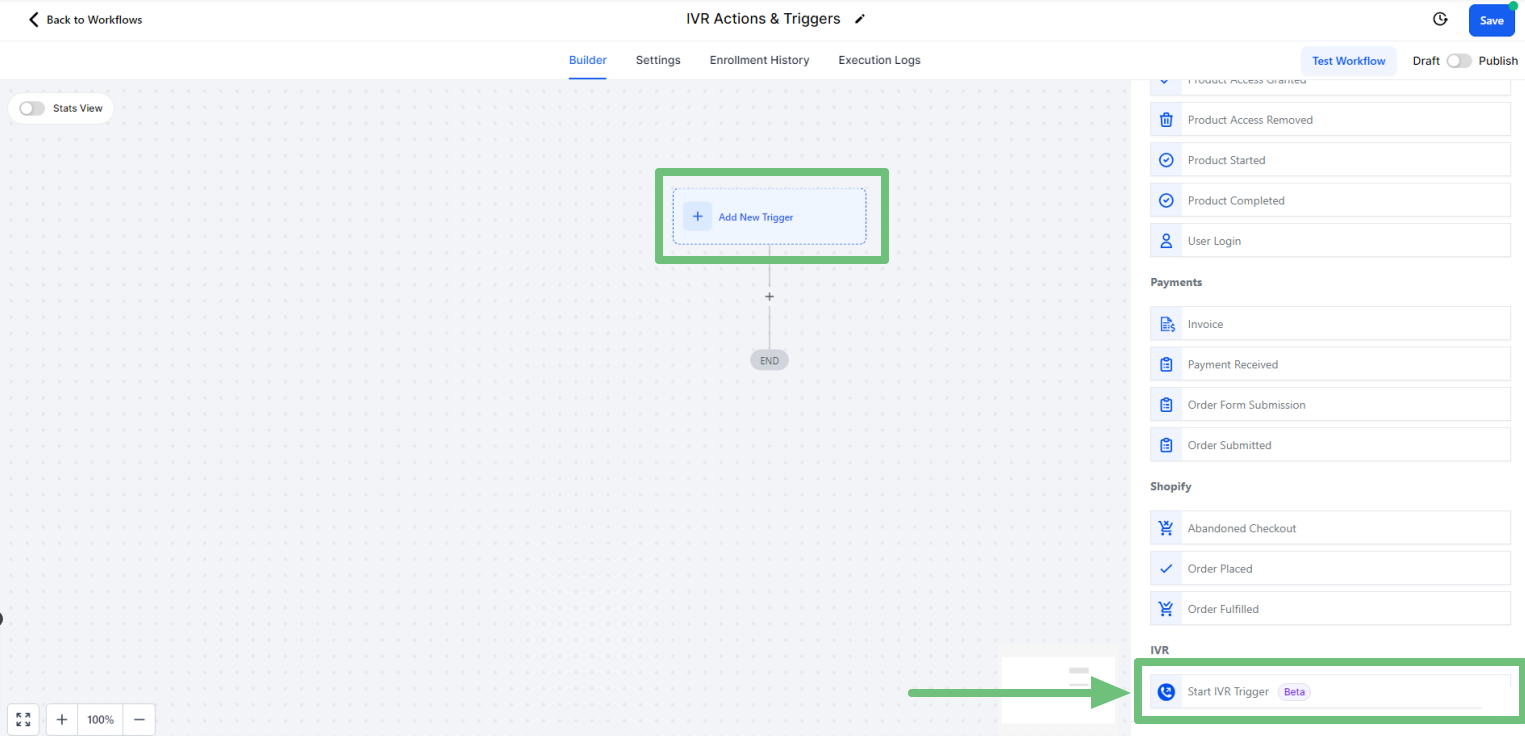1525x736 pixels.
Task: Toggle Draft/Publish switch
Action: [x=1459, y=61]
